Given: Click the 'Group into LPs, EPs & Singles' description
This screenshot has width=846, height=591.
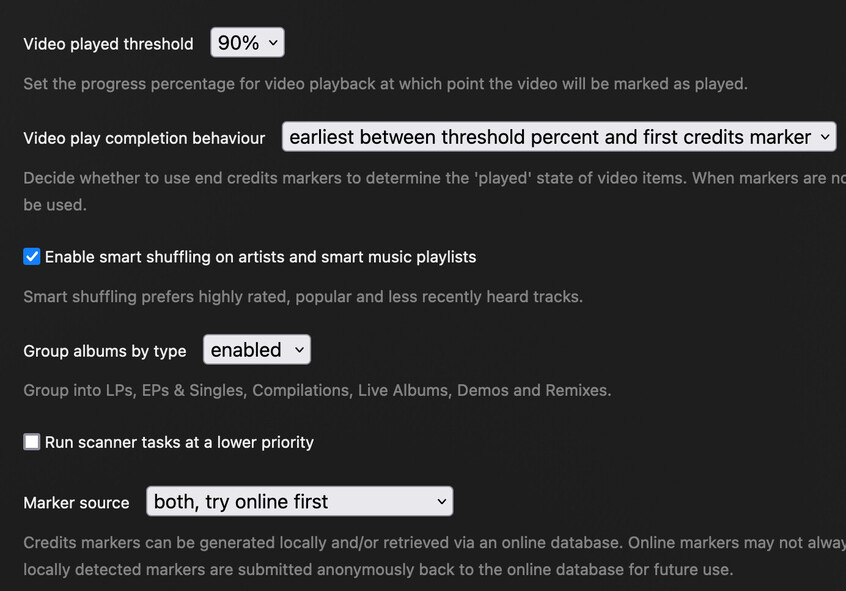Looking at the screenshot, I should (317, 390).
